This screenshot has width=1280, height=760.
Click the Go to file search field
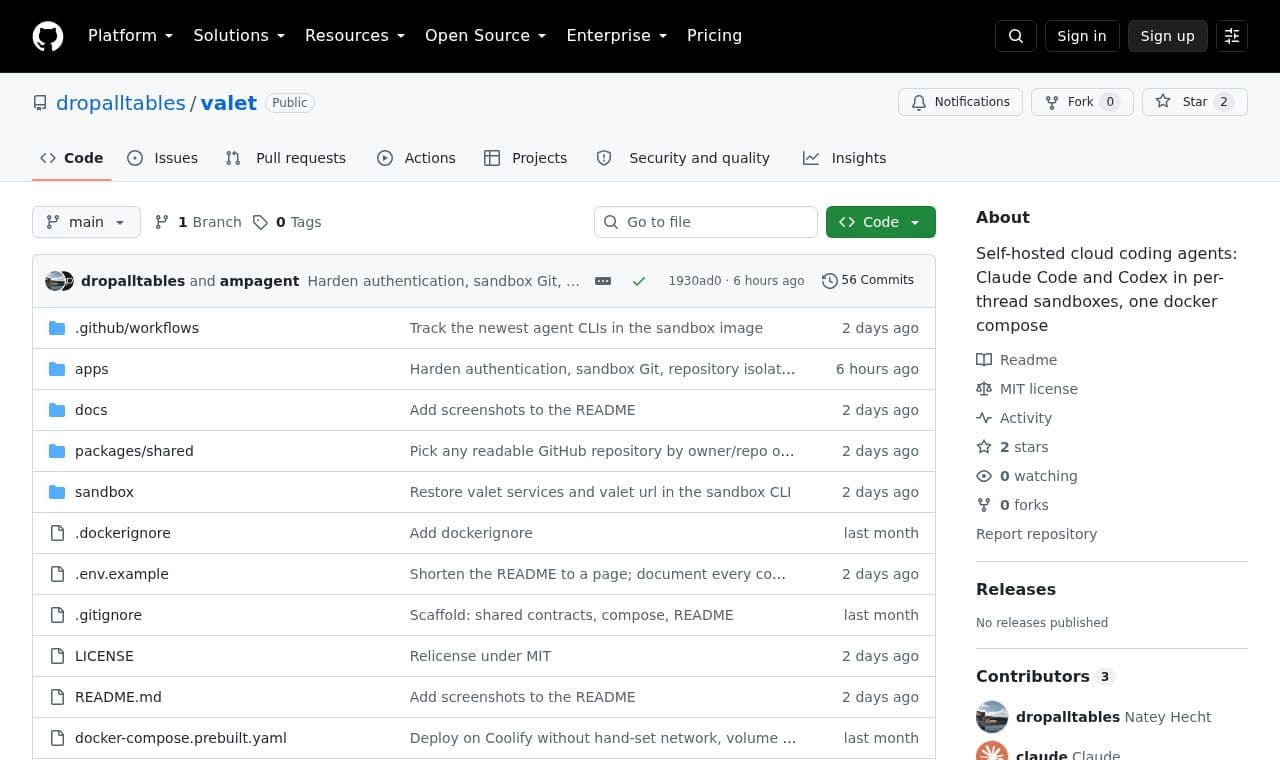(706, 222)
